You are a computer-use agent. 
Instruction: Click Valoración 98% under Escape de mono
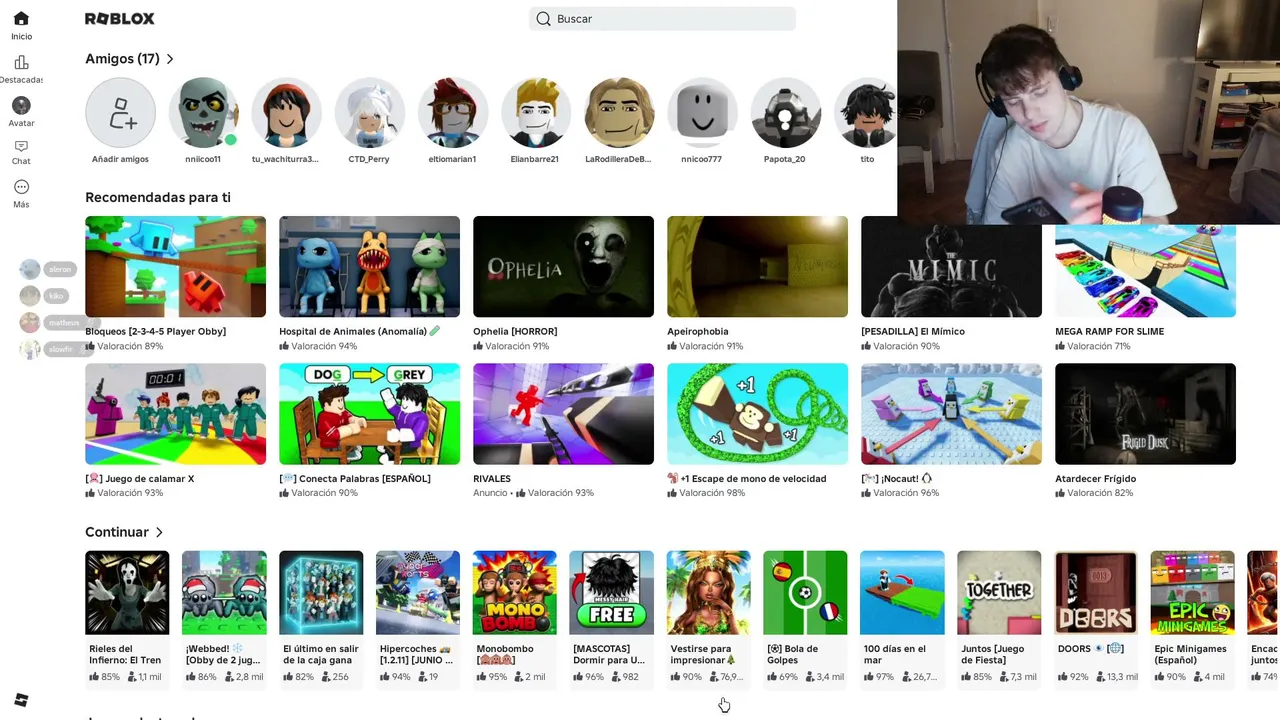pos(706,493)
